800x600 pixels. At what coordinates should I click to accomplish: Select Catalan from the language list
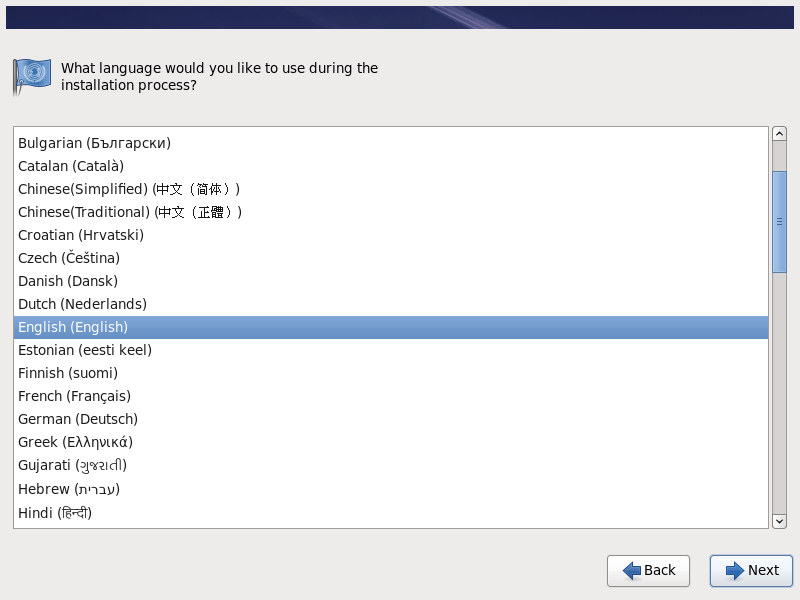point(71,166)
